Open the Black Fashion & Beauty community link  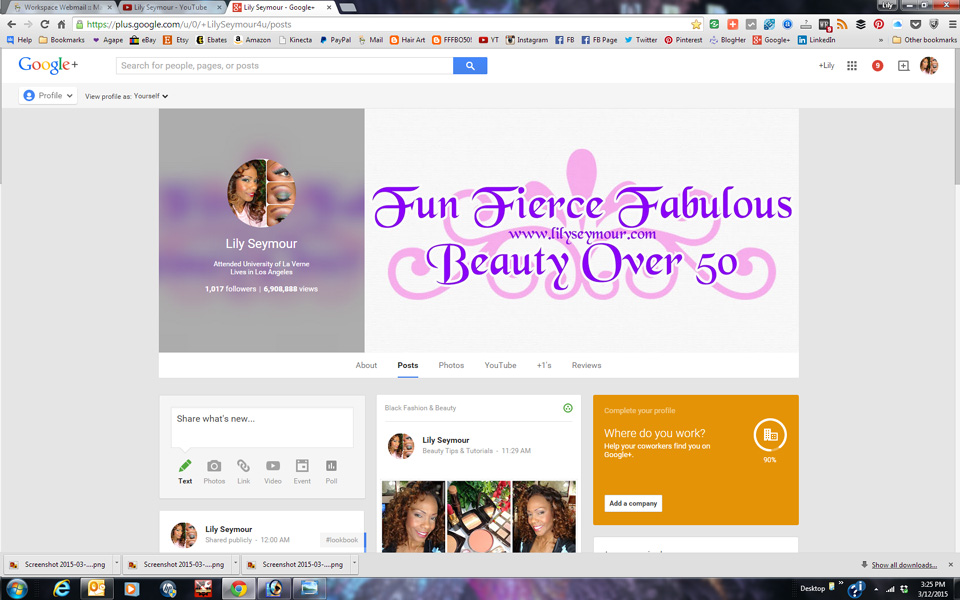click(x=420, y=408)
